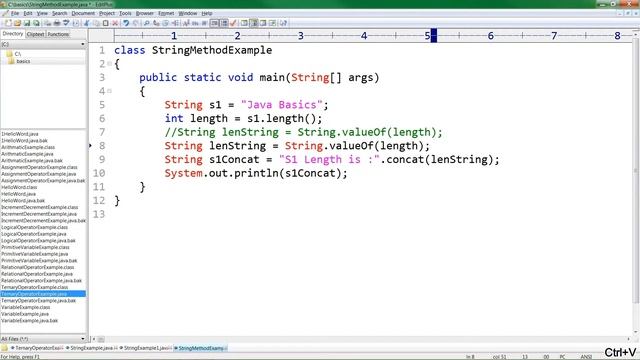Click the folder icon beside document tabs

[x=4, y=348]
